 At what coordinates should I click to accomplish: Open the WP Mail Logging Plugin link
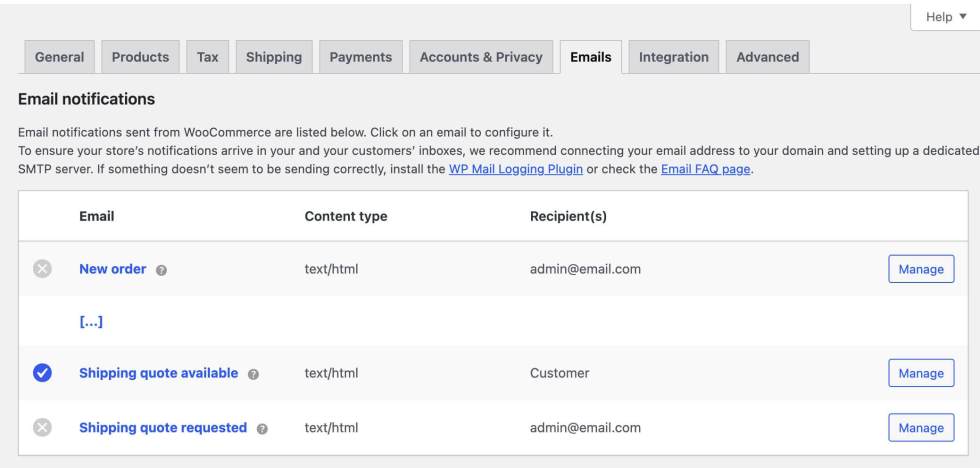click(516, 169)
